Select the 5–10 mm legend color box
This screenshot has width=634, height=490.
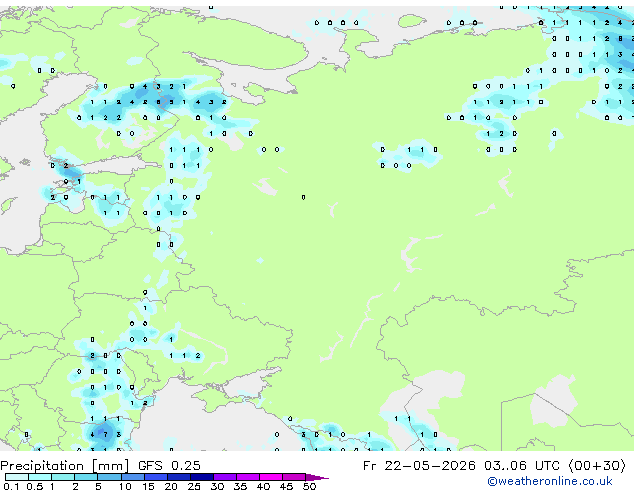pyautogui.click(x=109, y=477)
